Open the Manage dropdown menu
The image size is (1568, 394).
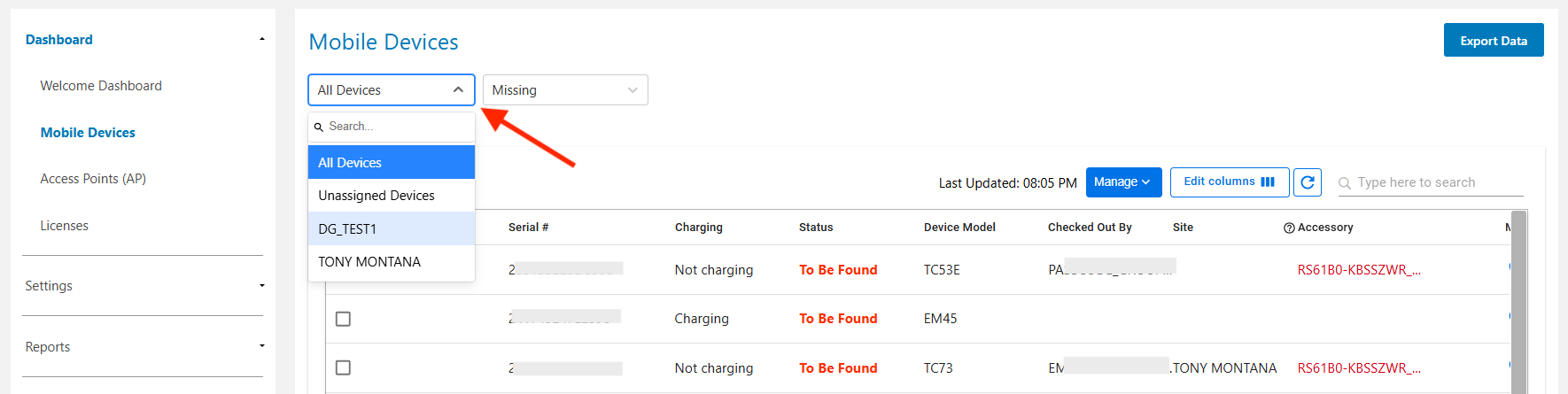[1123, 182]
